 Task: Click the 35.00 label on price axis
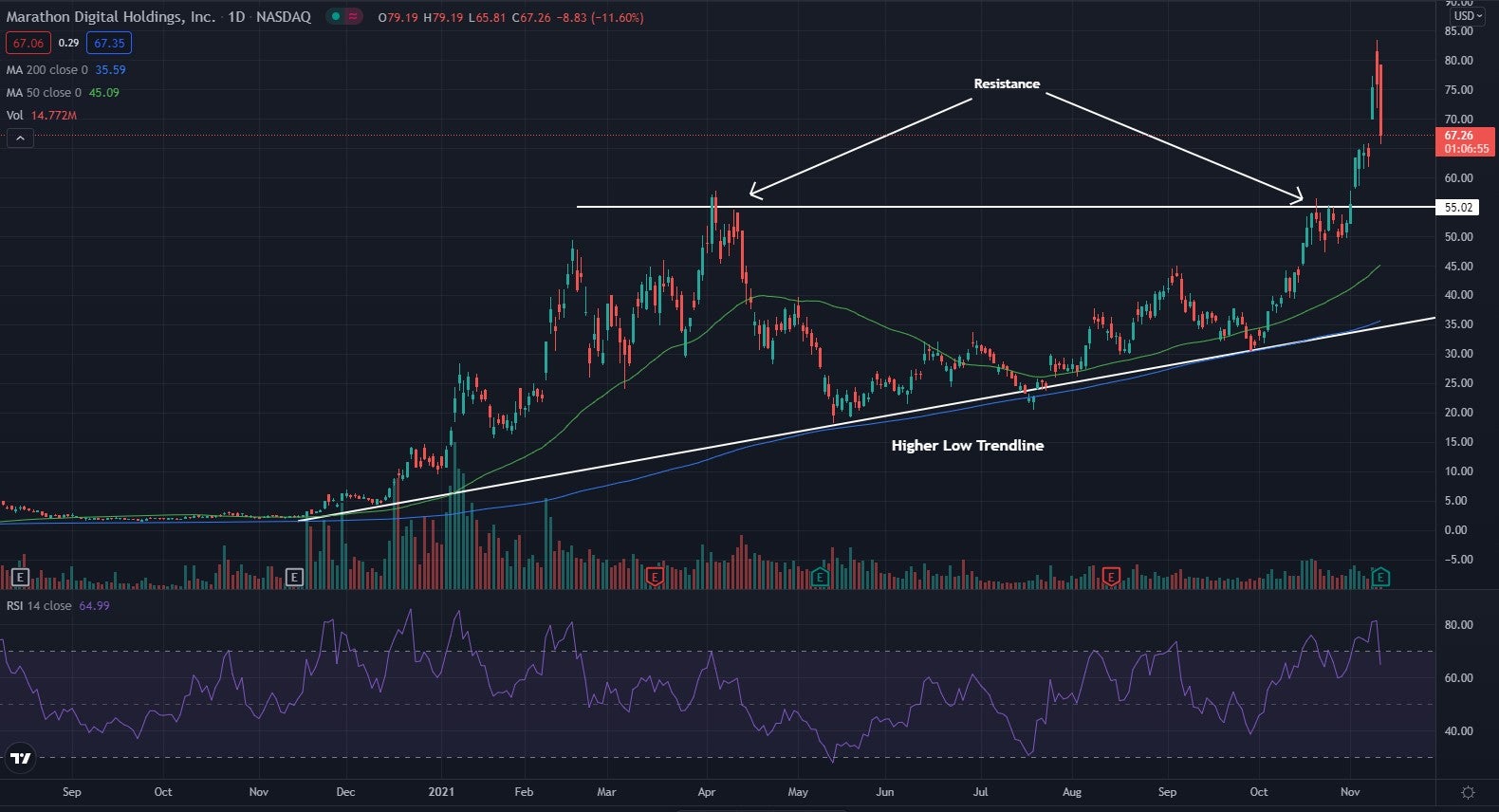pyautogui.click(x=1458, y=324)
